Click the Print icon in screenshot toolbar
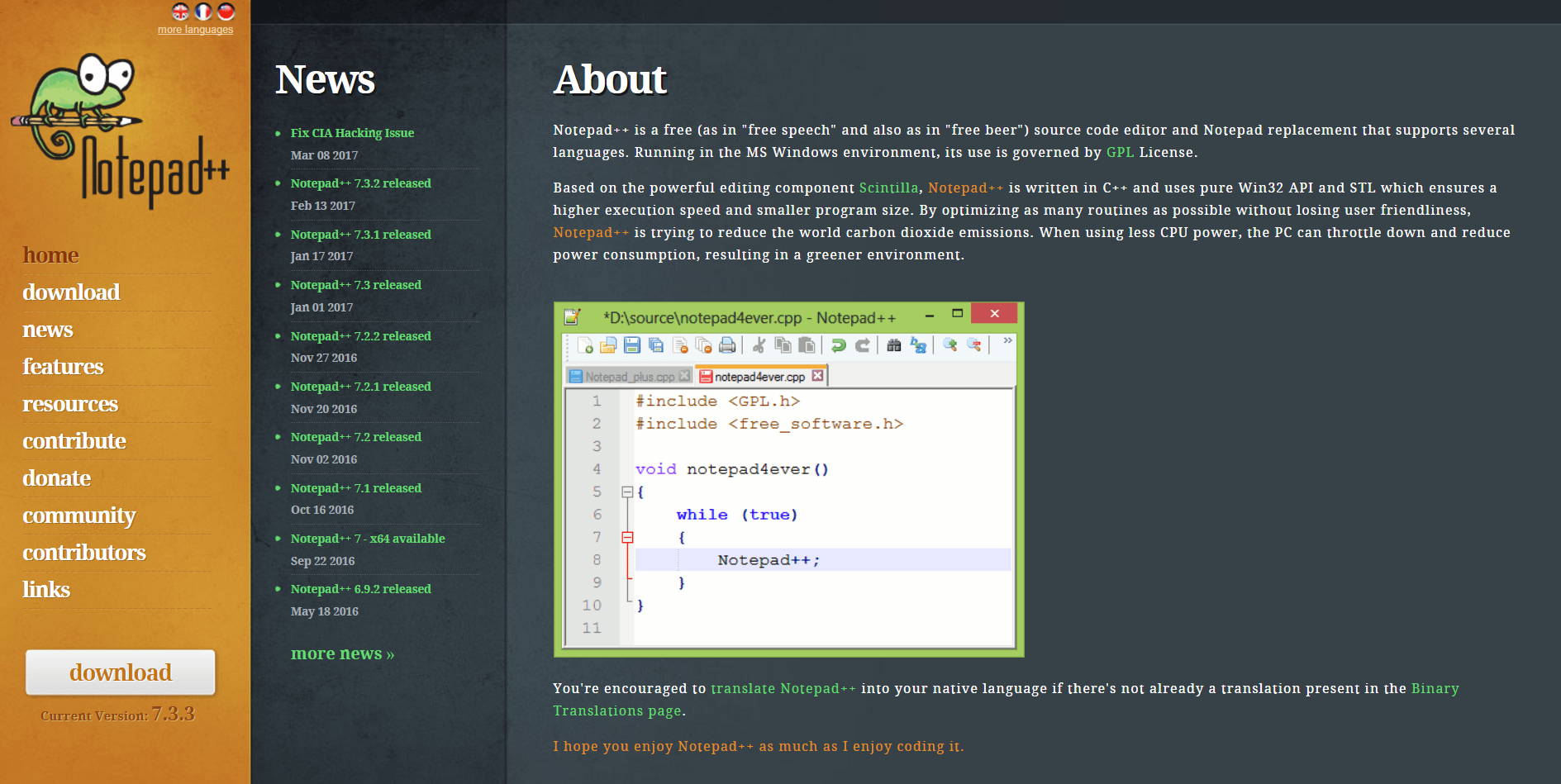1561x784 pixels. 727,345
